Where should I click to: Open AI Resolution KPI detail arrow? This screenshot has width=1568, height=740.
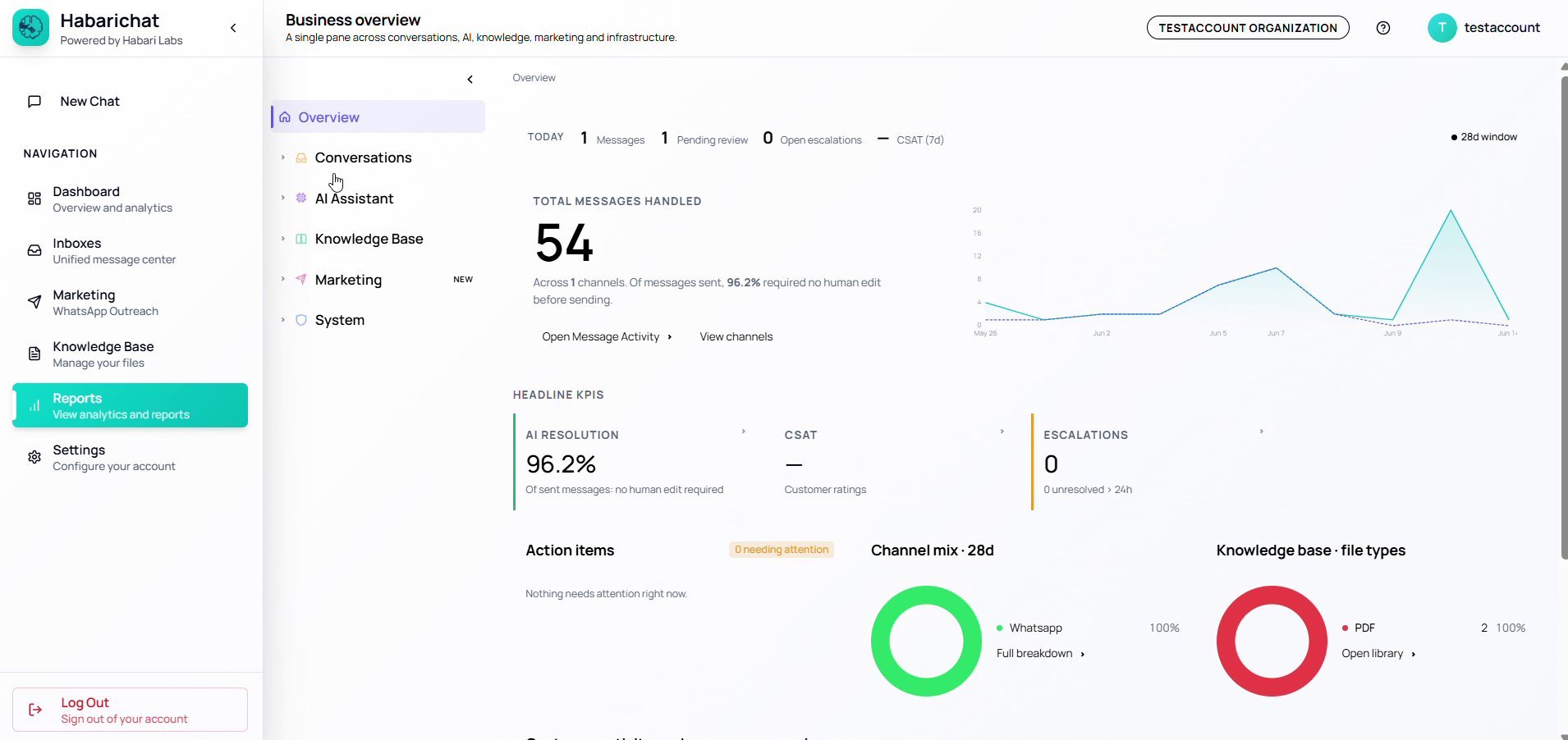(744, 432)
